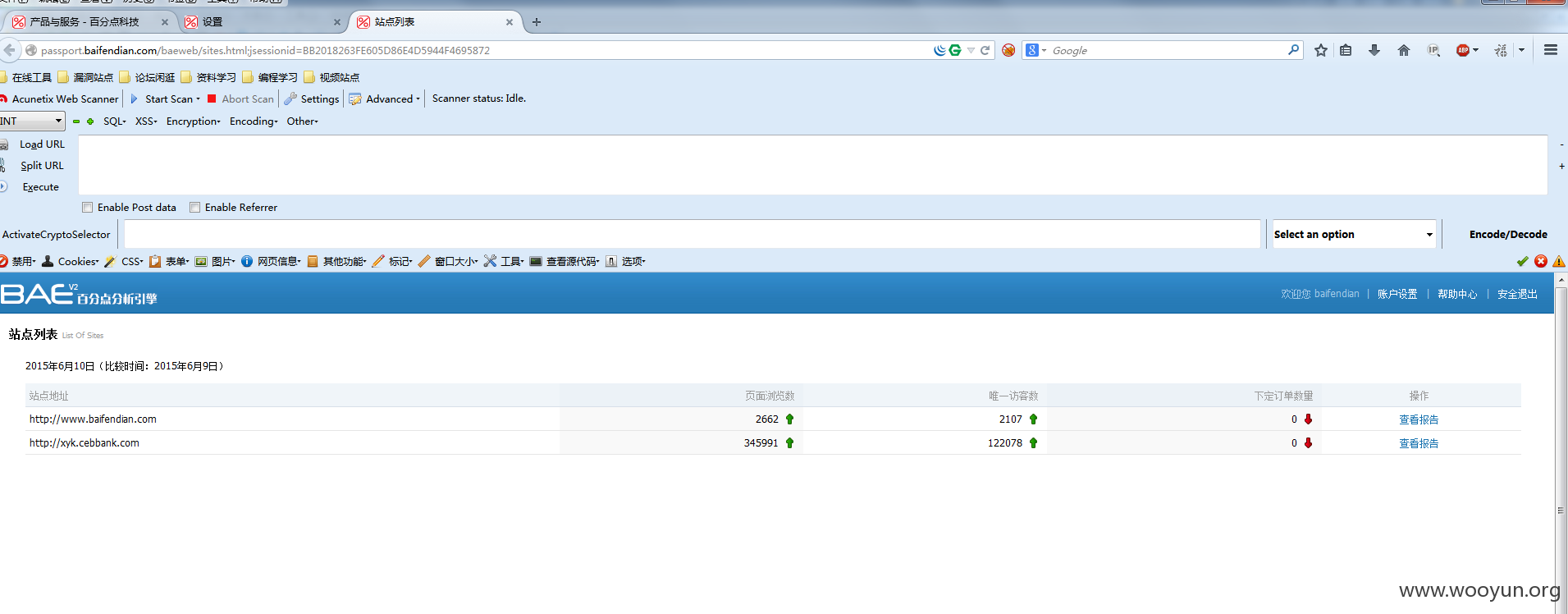Click the green checkmark validation icon
This screenshot has height=614, width=1568.
pyautogui.click(x=1522, y=261)
